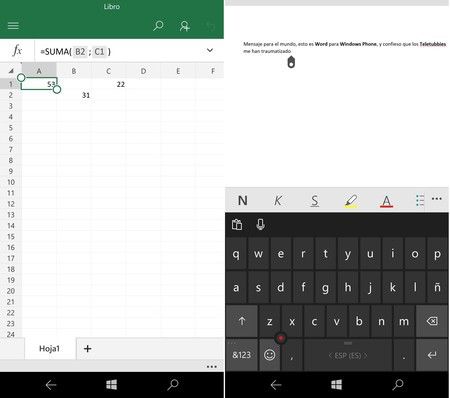Tap the enter return key
Viewport: 450px width, 398px height.
click(432, 355)
